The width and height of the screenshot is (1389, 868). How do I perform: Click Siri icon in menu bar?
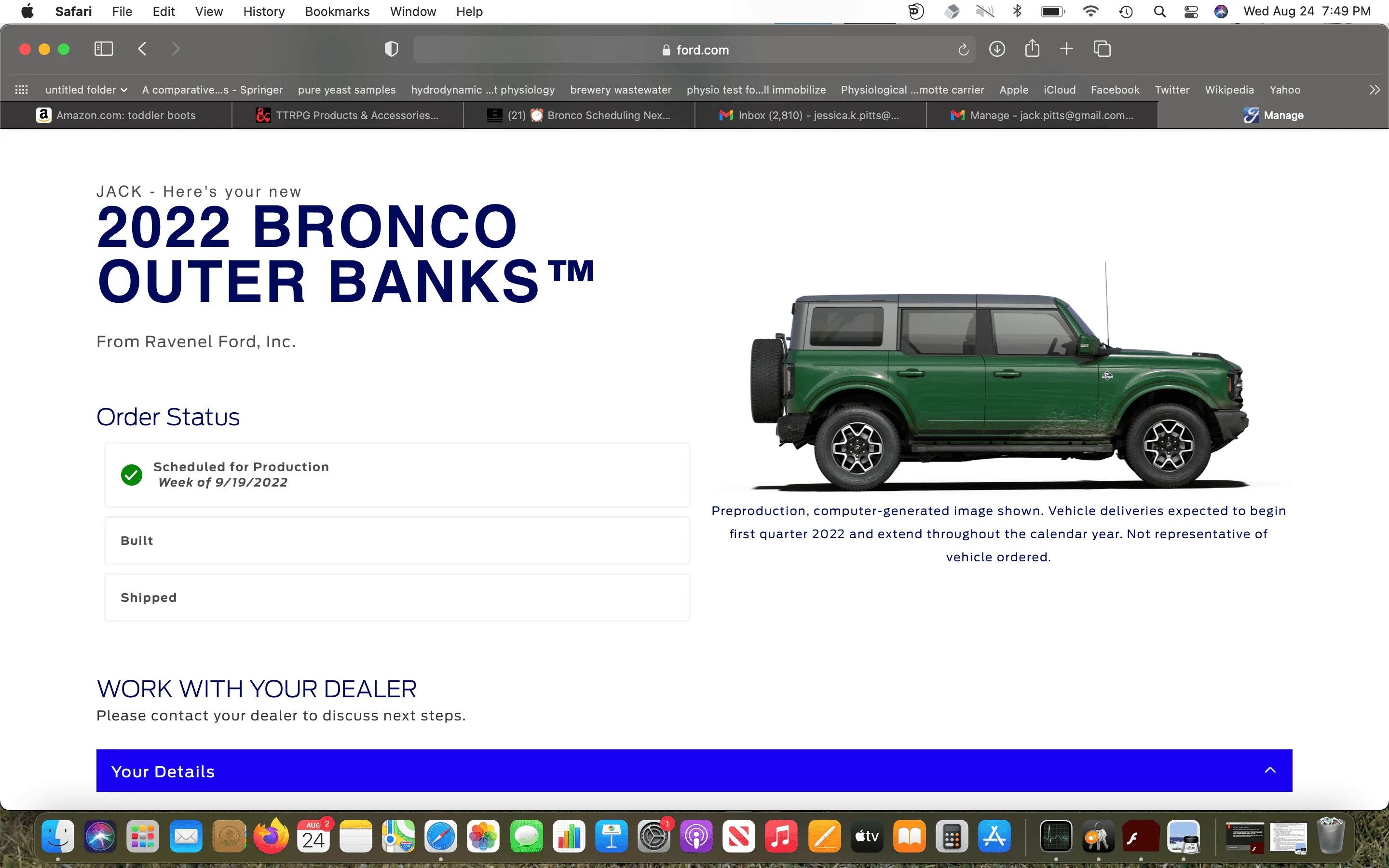coord(1221,12)
